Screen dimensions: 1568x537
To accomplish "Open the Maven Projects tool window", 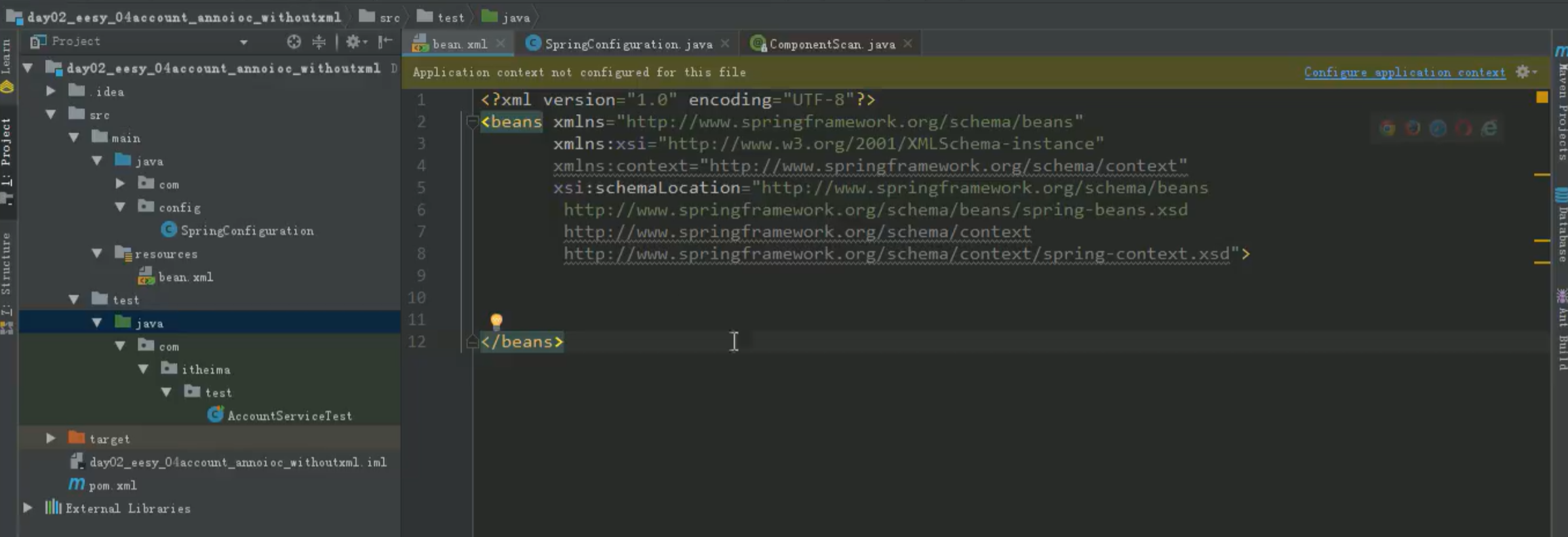I will pyautogui.click(x=1562, y=103).
